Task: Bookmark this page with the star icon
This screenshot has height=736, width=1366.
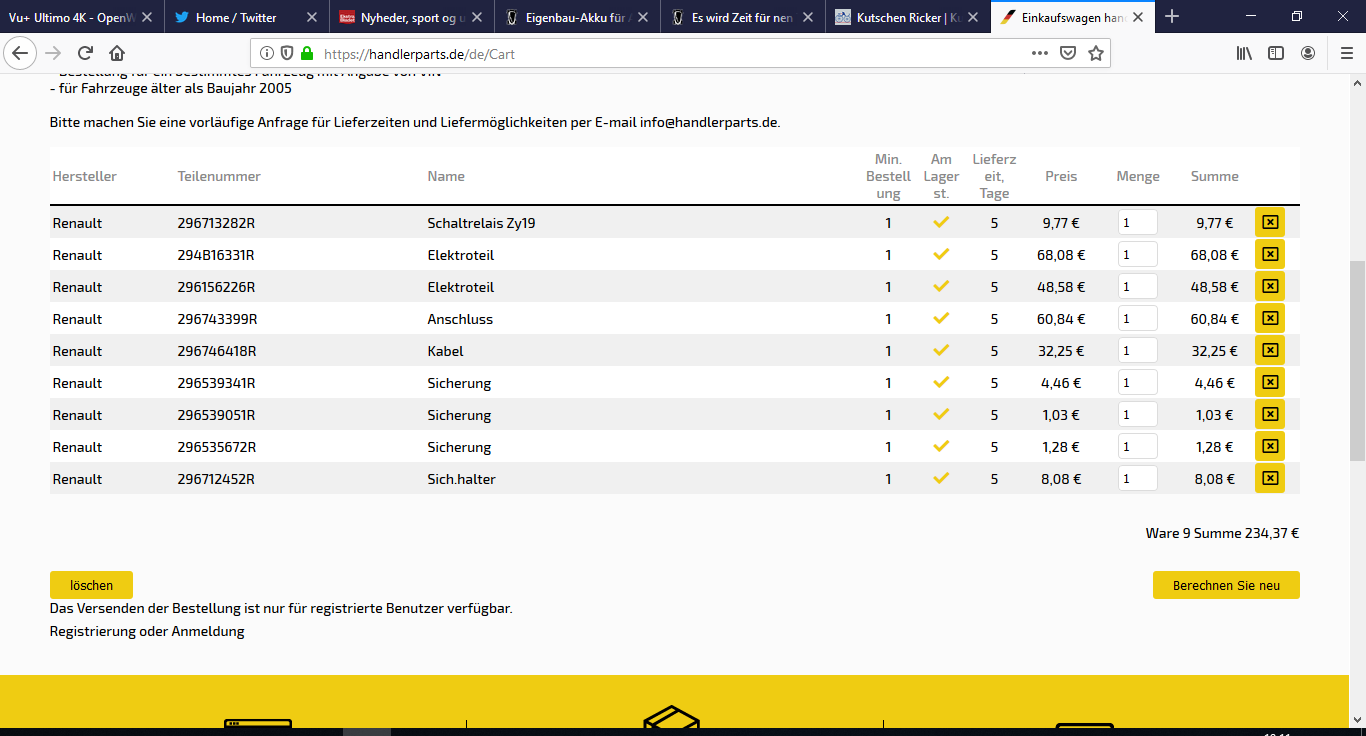Action: pos(1096,53)
